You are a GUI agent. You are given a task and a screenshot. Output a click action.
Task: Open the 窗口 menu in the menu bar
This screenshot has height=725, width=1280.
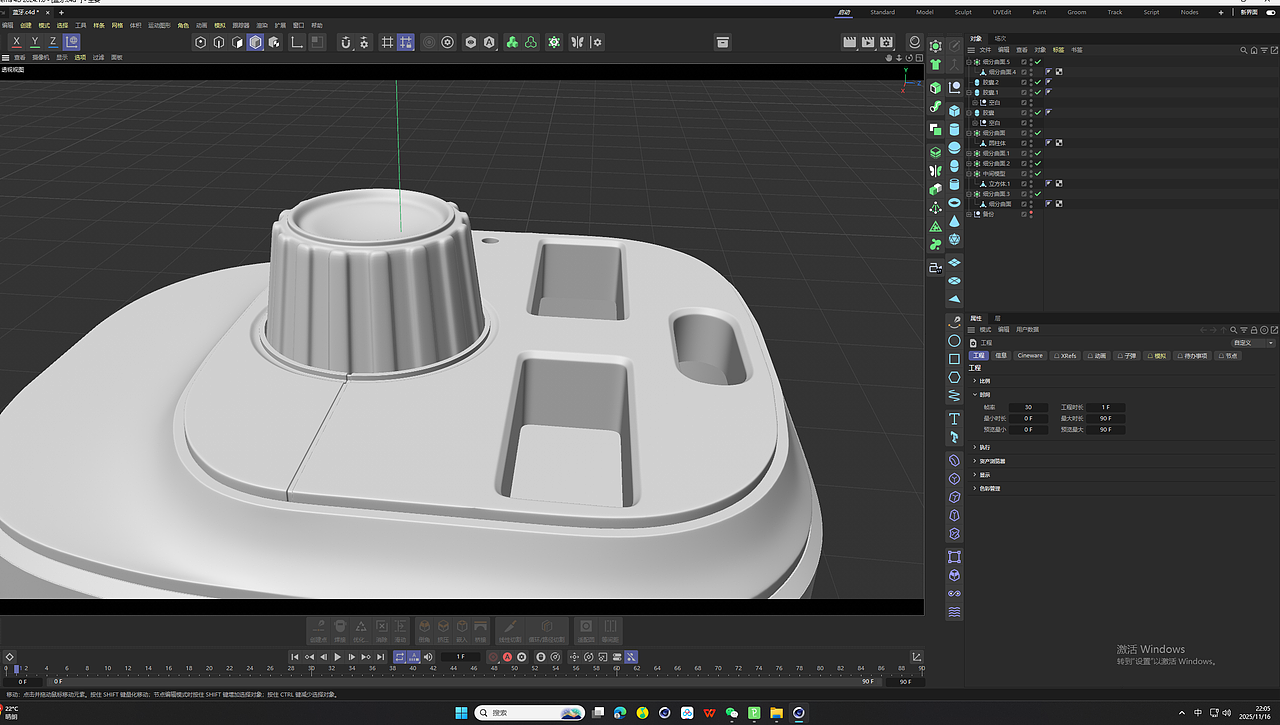[299, 25]
